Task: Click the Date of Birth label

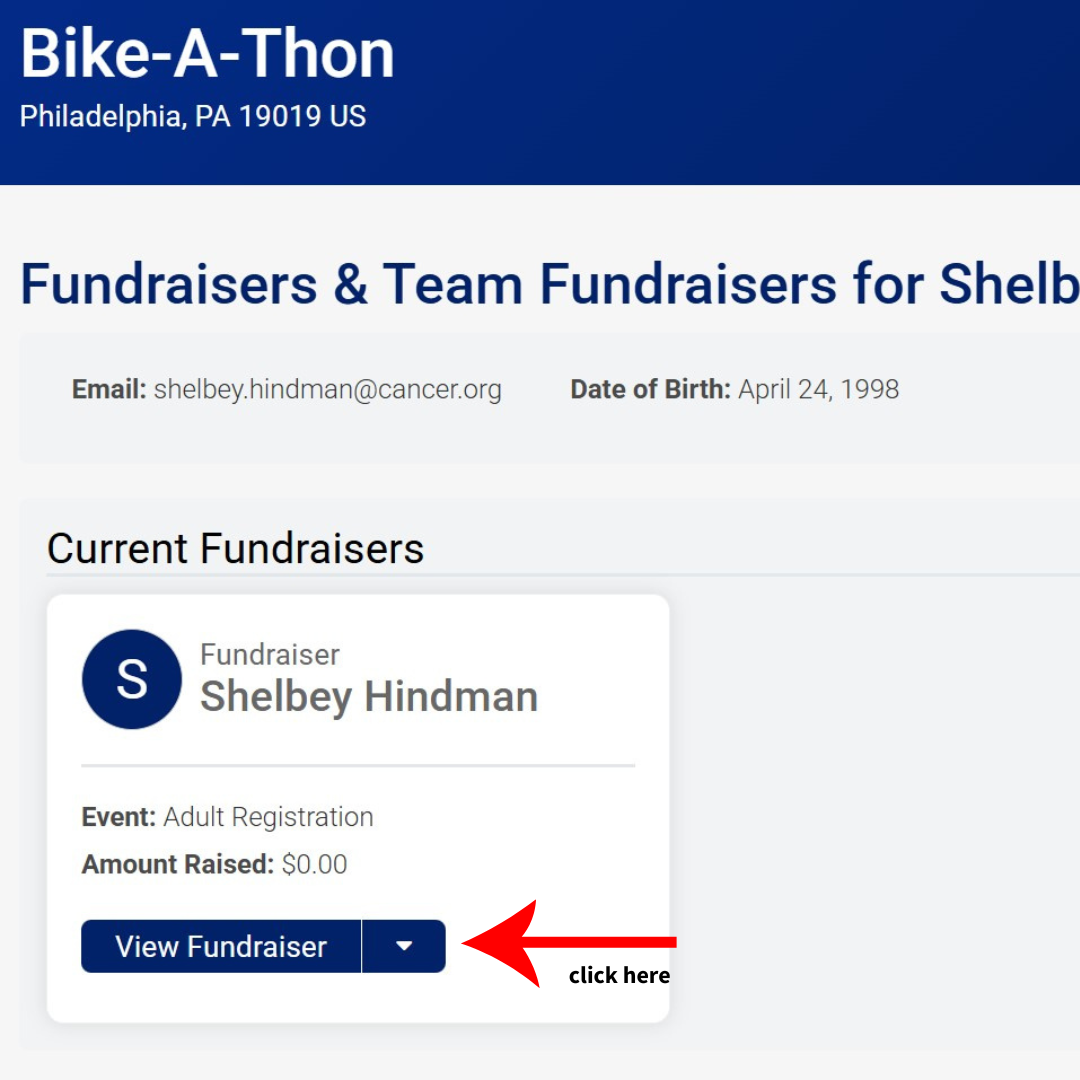Action: pos(650,389)
